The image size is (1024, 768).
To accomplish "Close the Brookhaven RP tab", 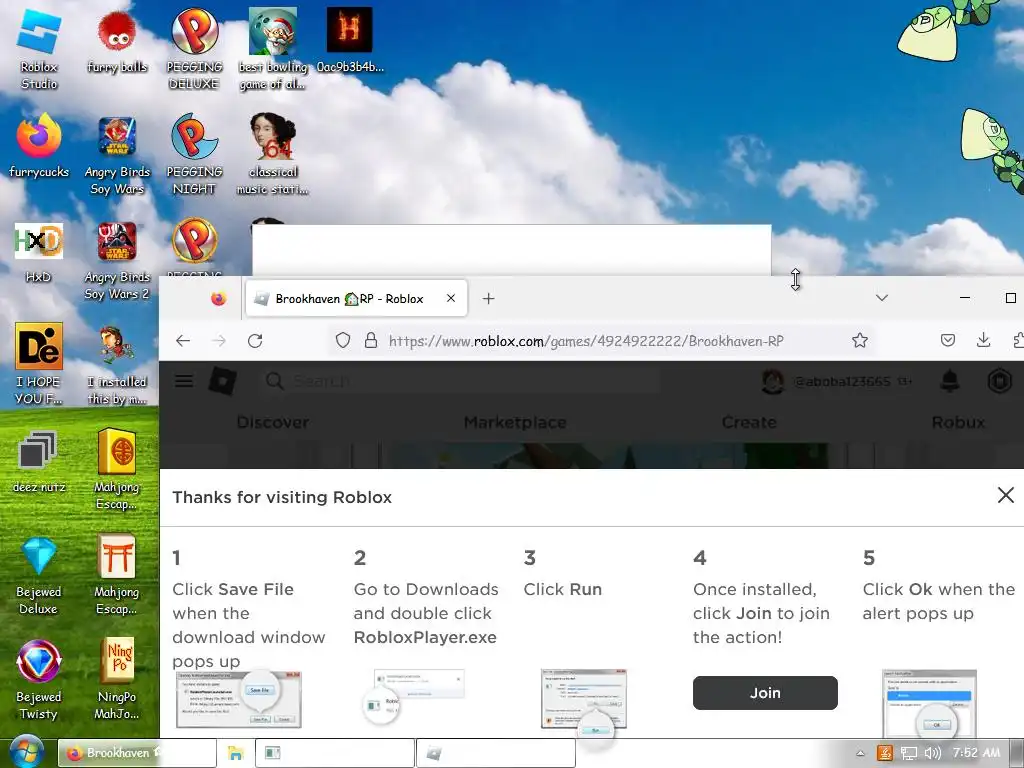I will coord(451,298).
